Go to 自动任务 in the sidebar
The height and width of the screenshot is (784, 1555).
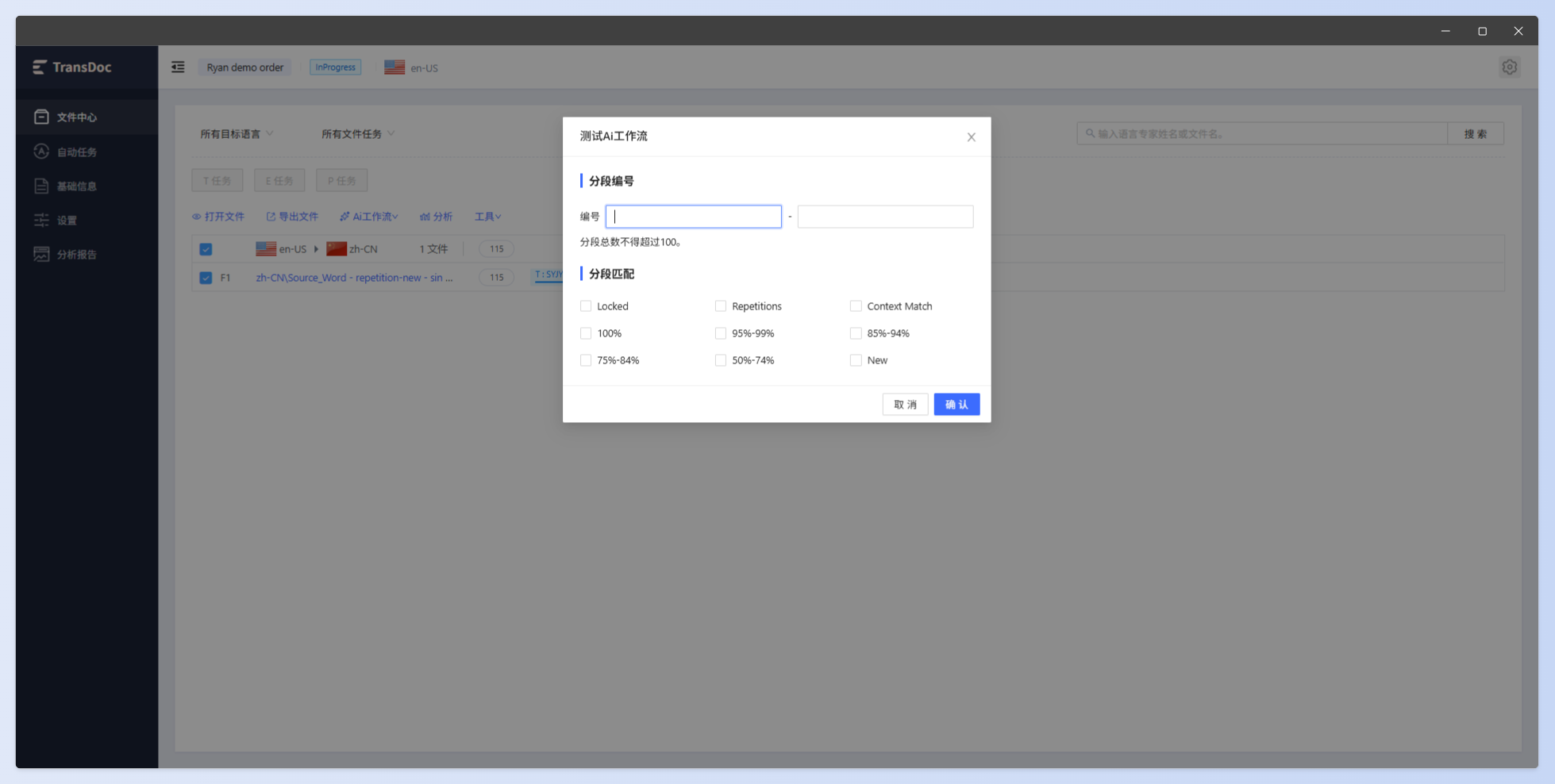(87, 152)
